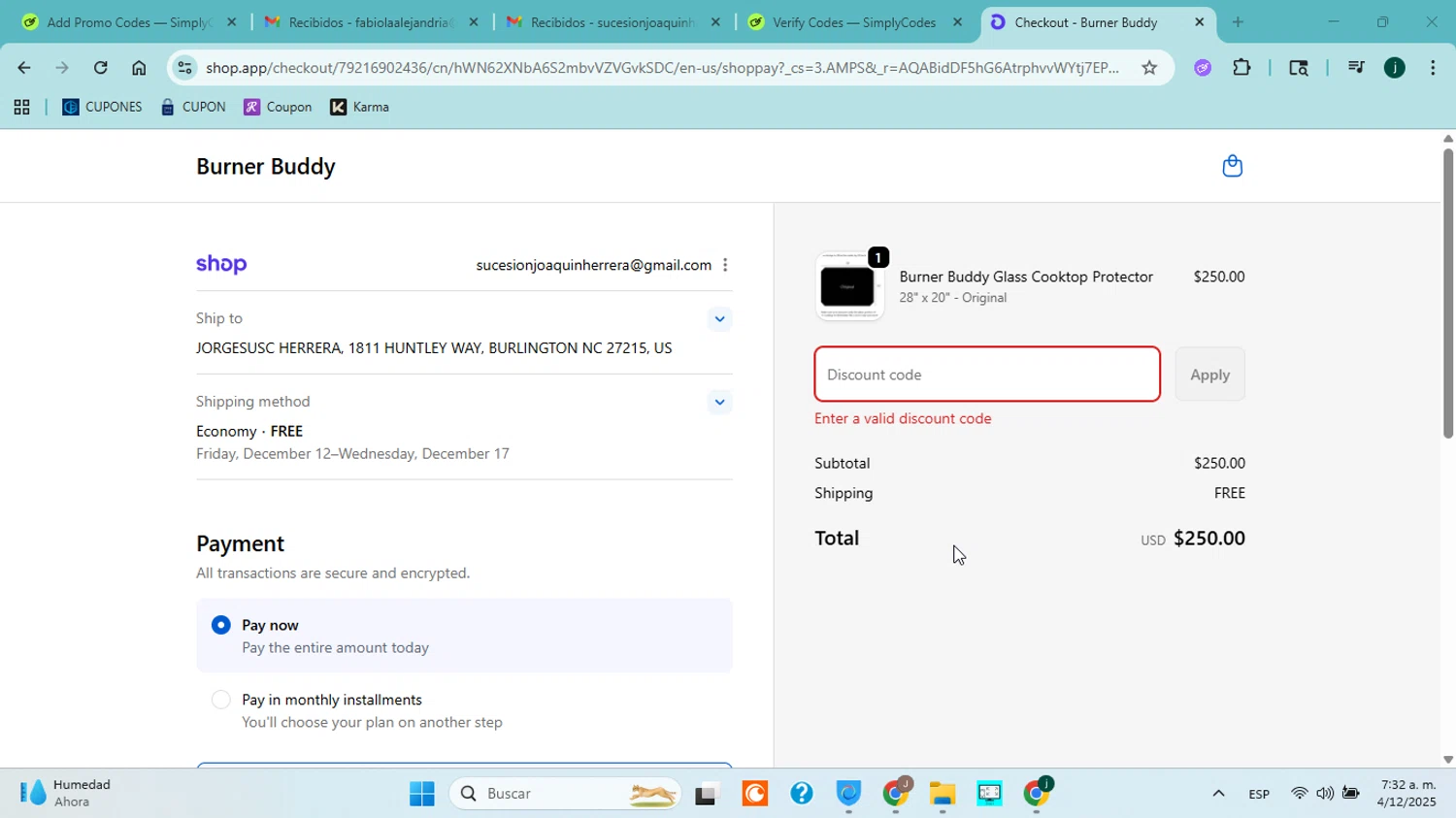Viewport: 1456px width, 818px height.
Task: Open the media controls icon
Action: pos(1356,67)
